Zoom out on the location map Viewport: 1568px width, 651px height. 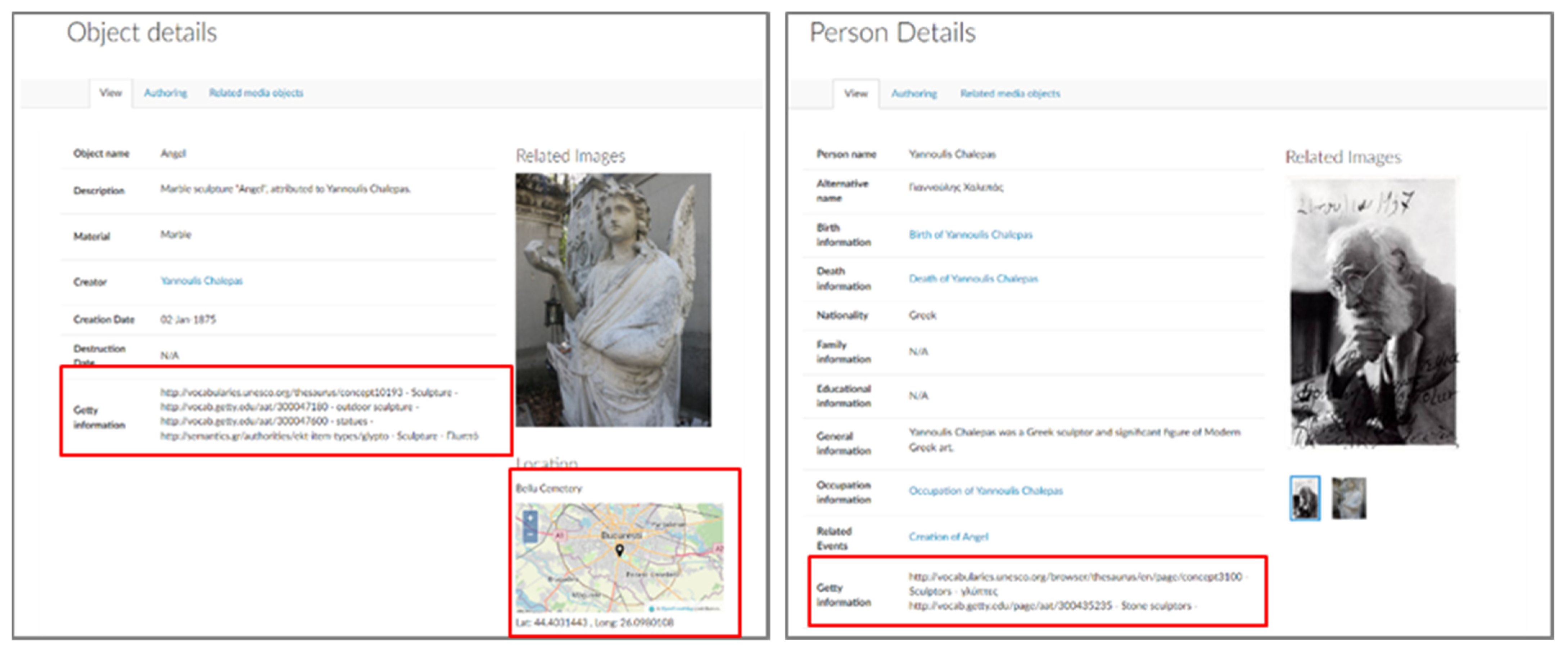[x=530, y=535]
